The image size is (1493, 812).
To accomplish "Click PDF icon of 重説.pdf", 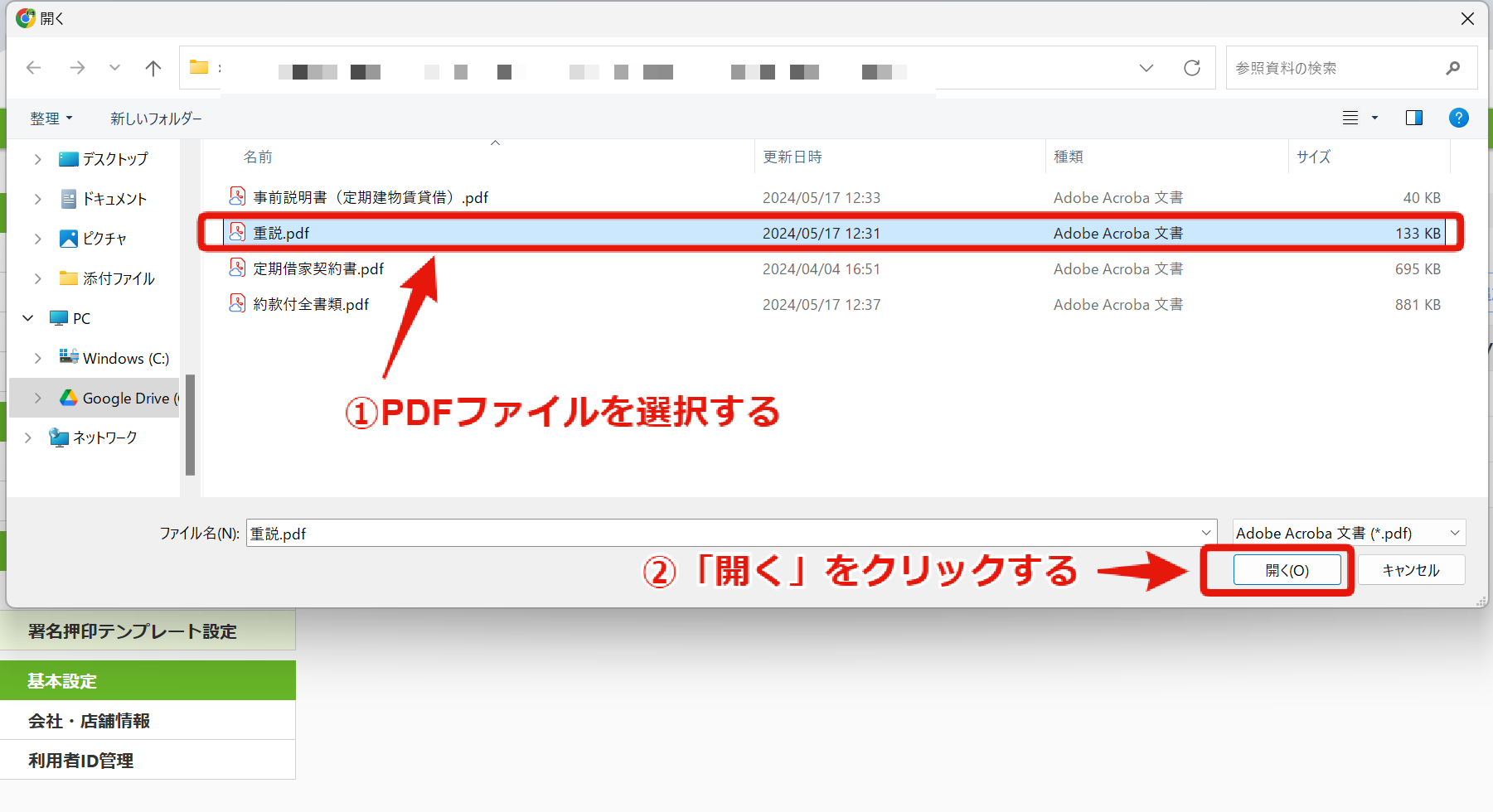I will click(x=237, y=232).
